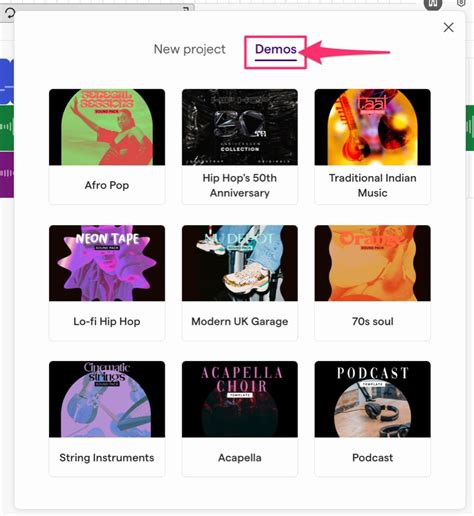Choose the Traditional Indian Music cover
The image size is (474, 516).
372,127
